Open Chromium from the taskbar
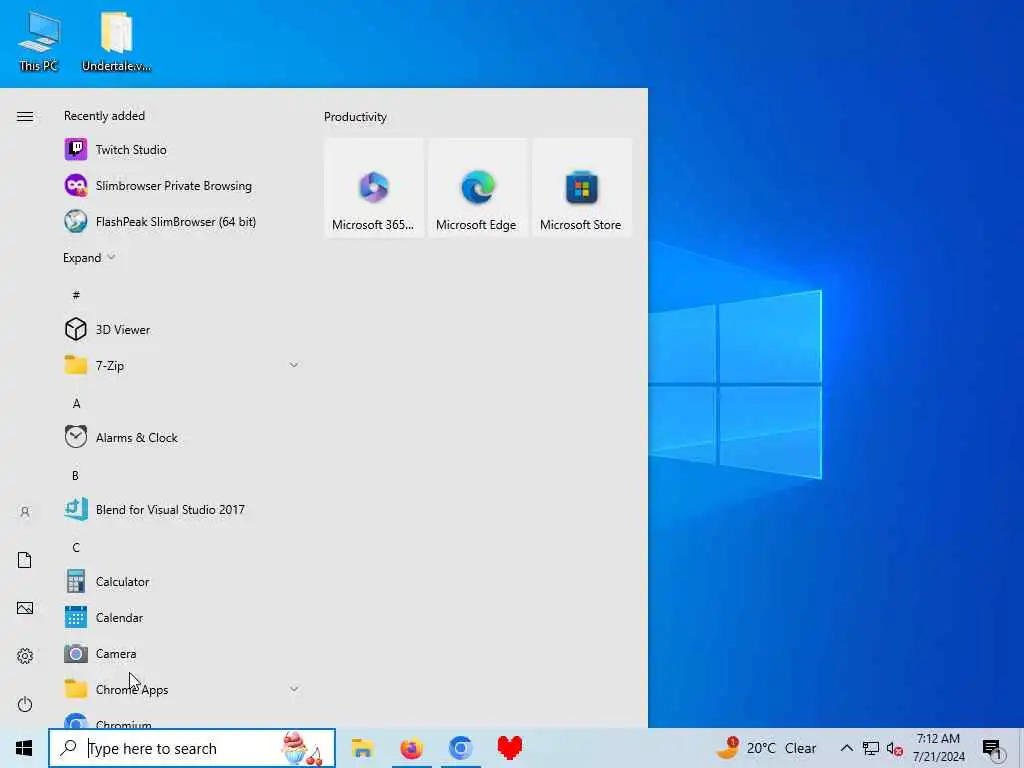The image size is (1024, 768). 460,748
